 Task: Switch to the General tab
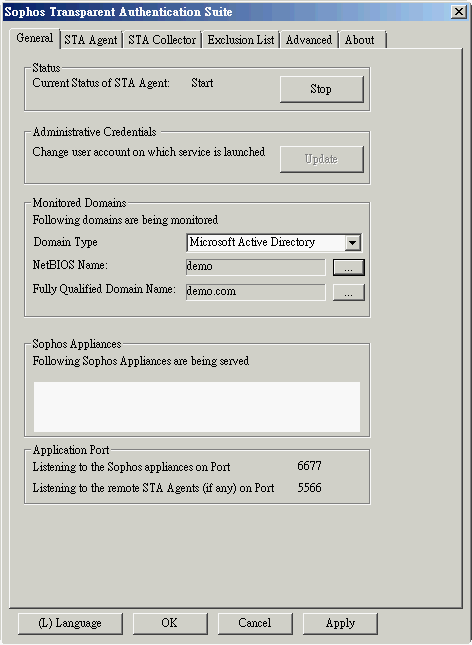35,39
